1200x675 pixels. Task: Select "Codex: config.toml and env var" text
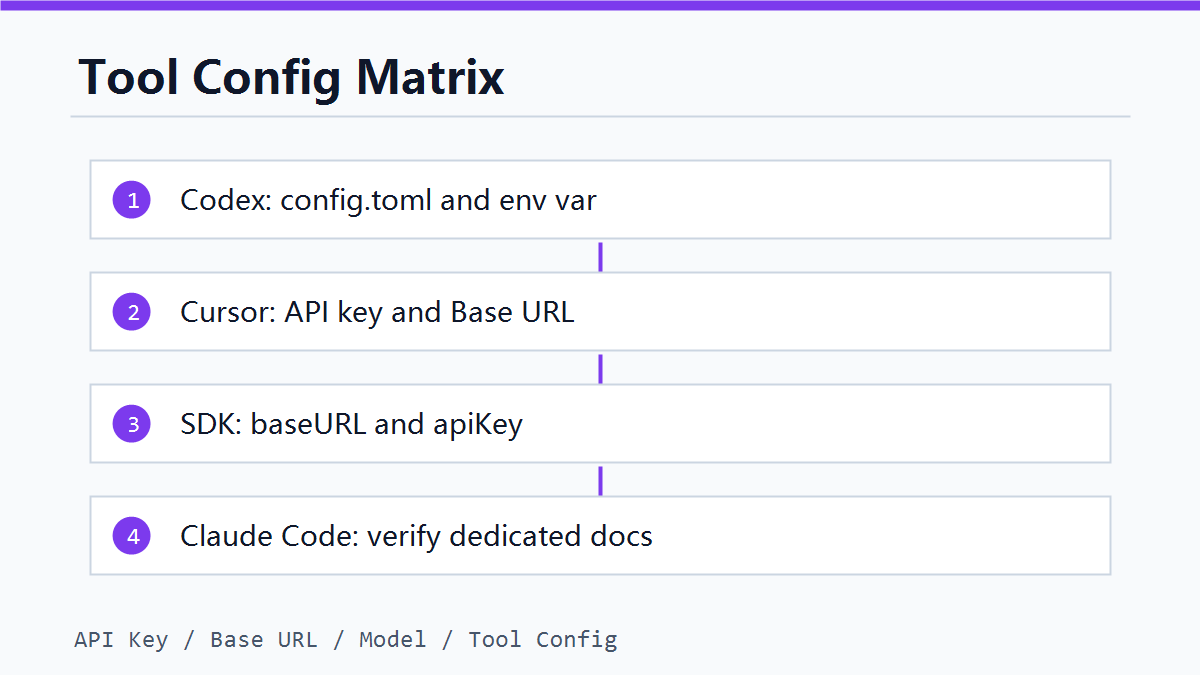(x=388, y=200)
